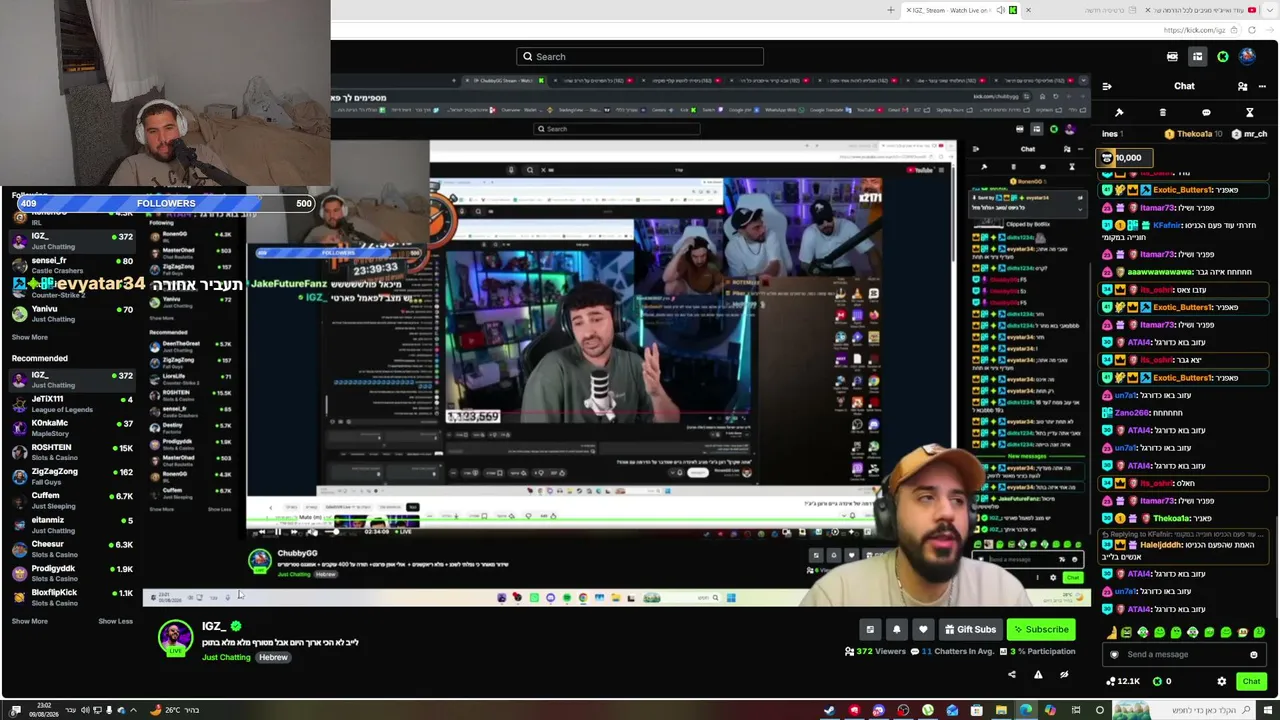Open JeTIX111 channel in Recommended sidebar
The height and width of the screenshot is (720, 1280).
coord(71,404)
